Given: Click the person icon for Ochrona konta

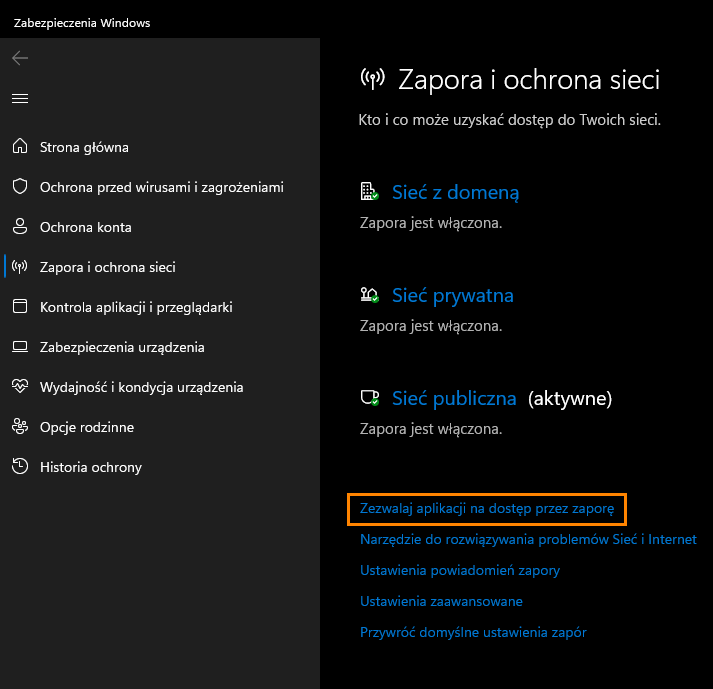Looking at the screenshot, I should pos(20,226).
